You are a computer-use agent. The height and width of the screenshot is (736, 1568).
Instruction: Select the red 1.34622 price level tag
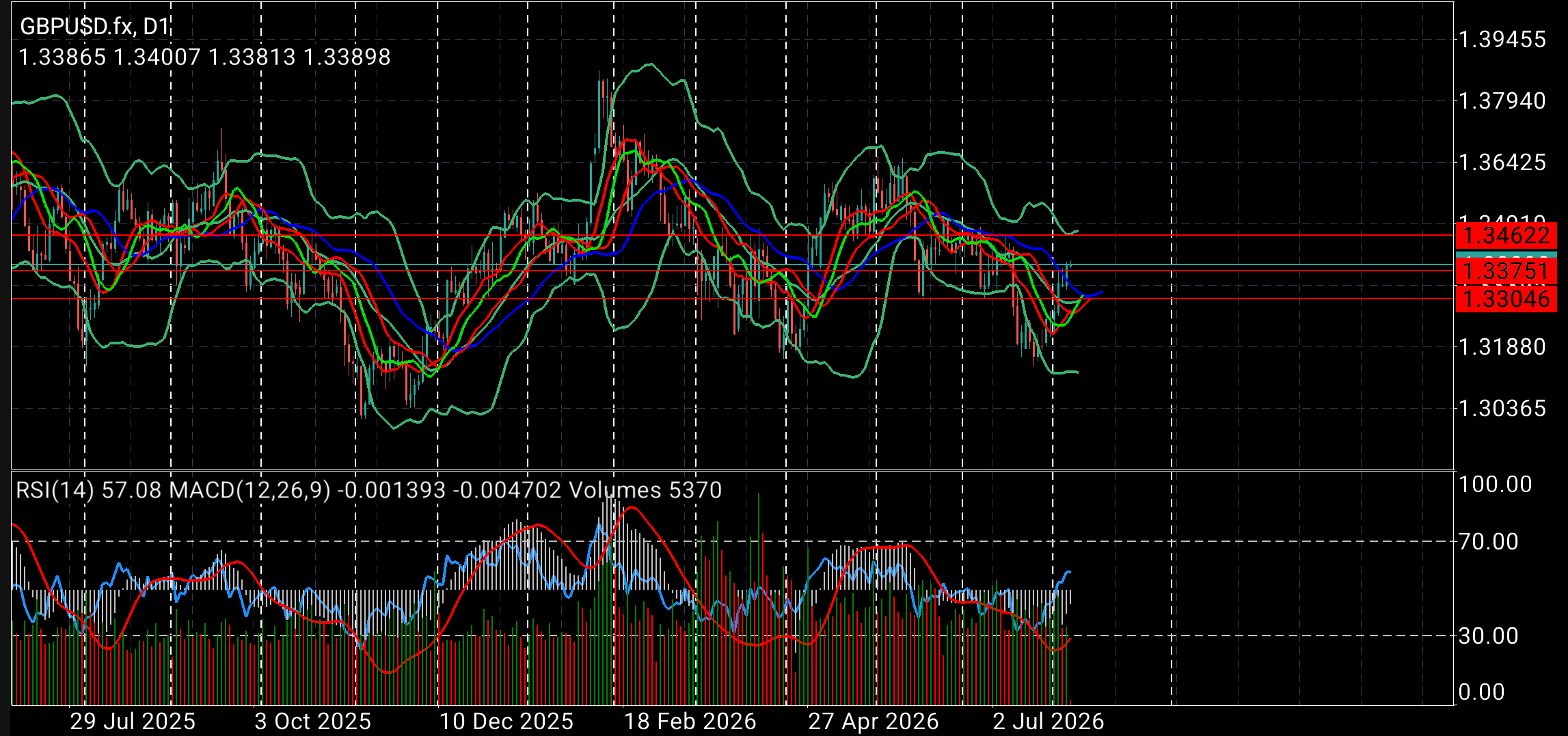[1506, 236]
